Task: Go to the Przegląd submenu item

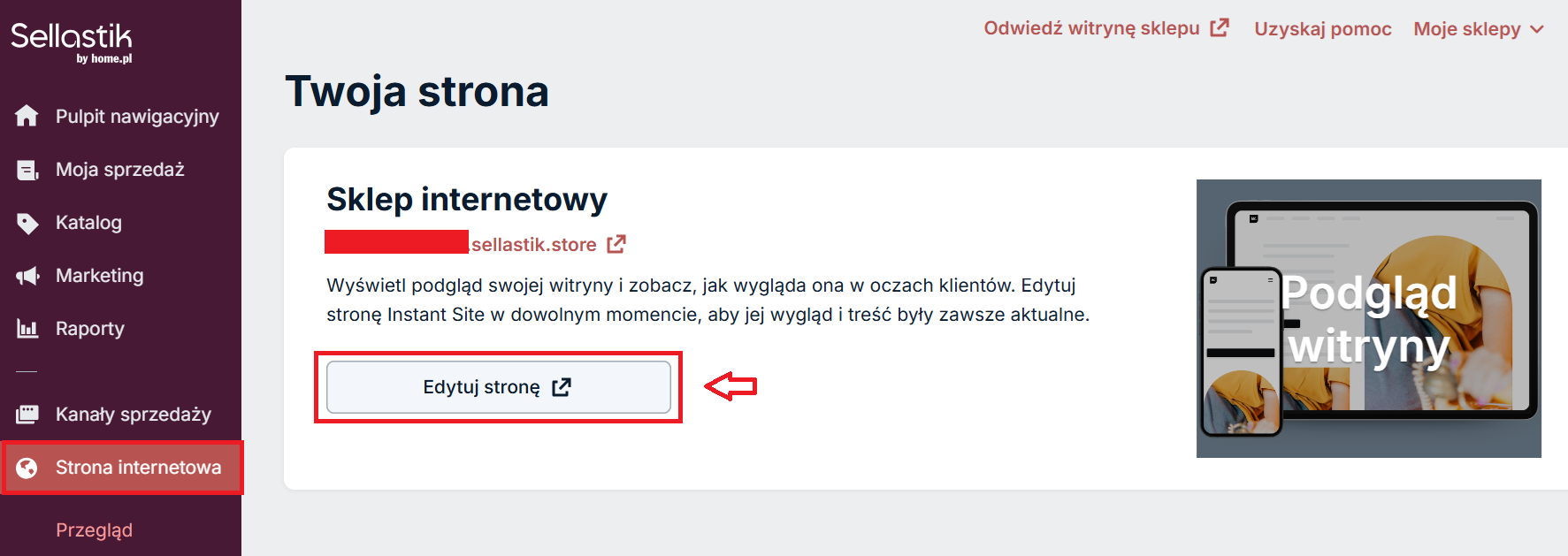Action: [94, 530]
